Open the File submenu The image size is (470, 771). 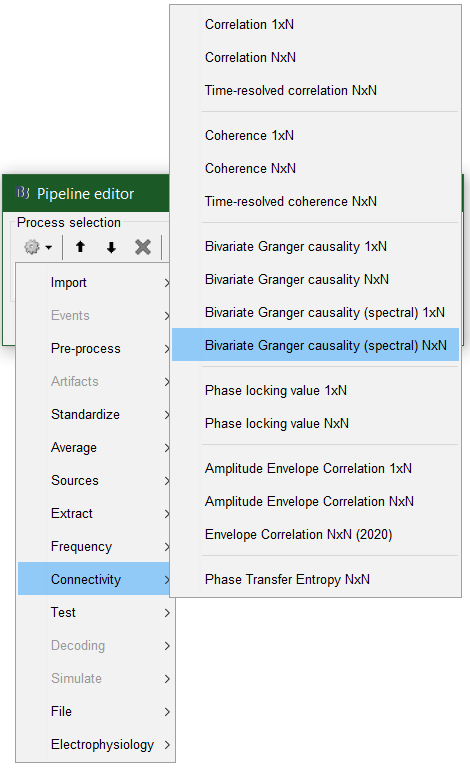(95, 711)
